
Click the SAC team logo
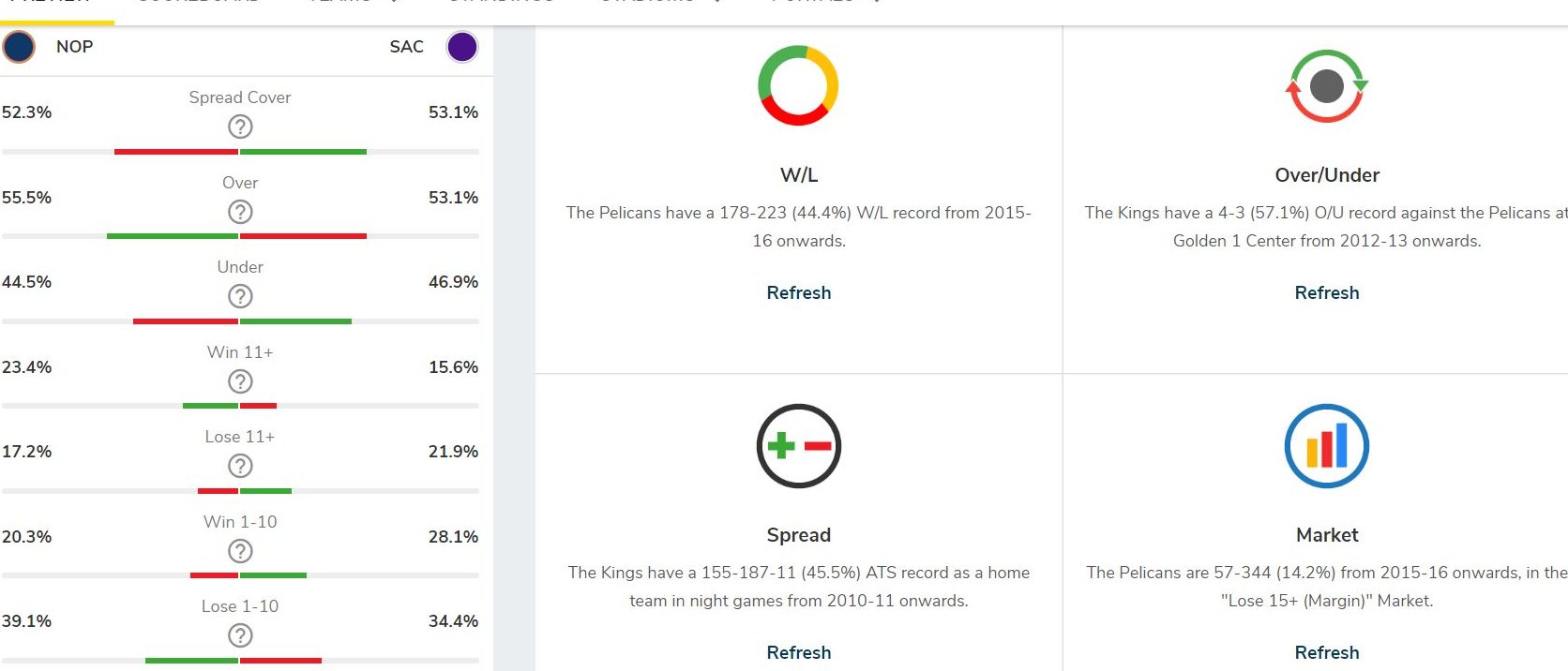pyautogui.click(x=461, y=47)
